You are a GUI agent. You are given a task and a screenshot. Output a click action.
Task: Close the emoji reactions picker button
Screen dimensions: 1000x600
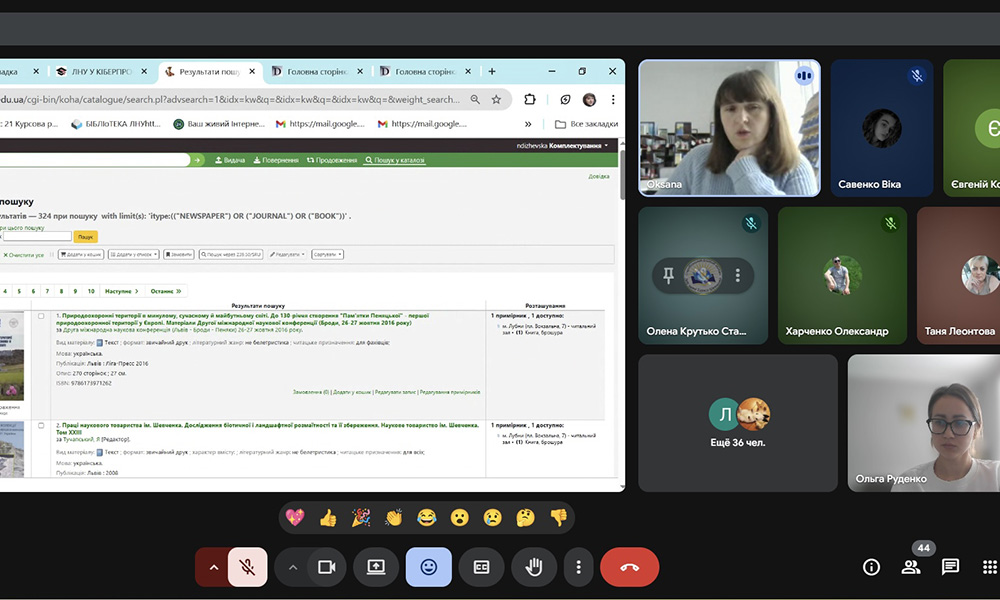428,567
